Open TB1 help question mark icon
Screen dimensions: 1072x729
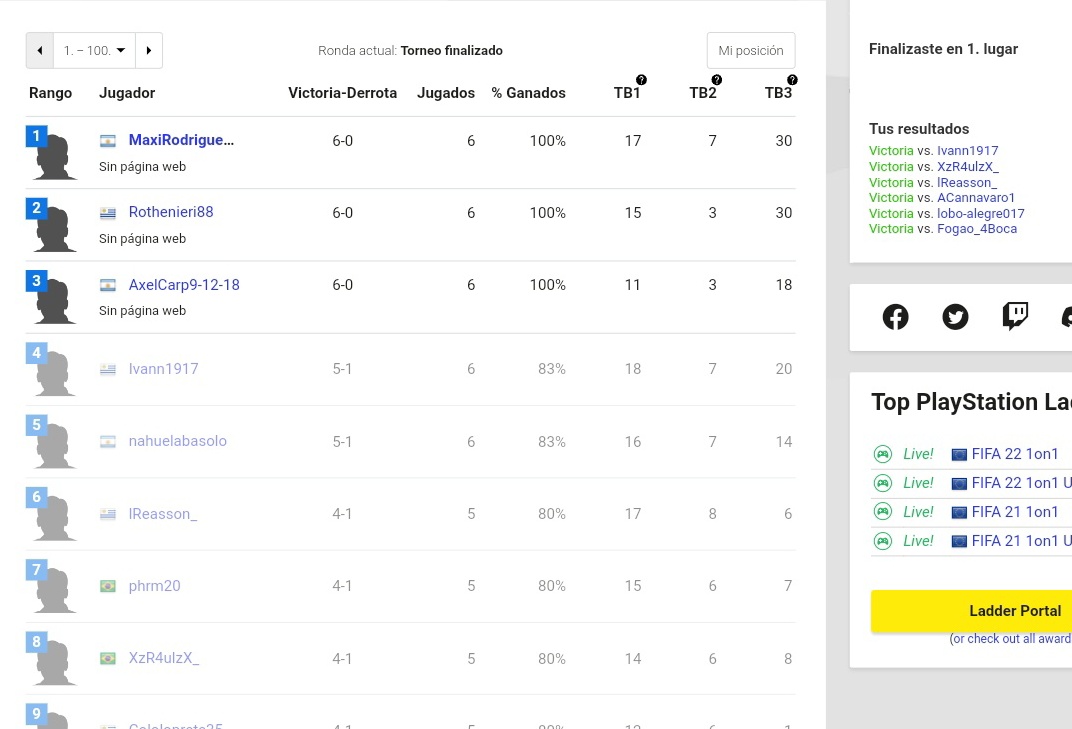[641, 80]
